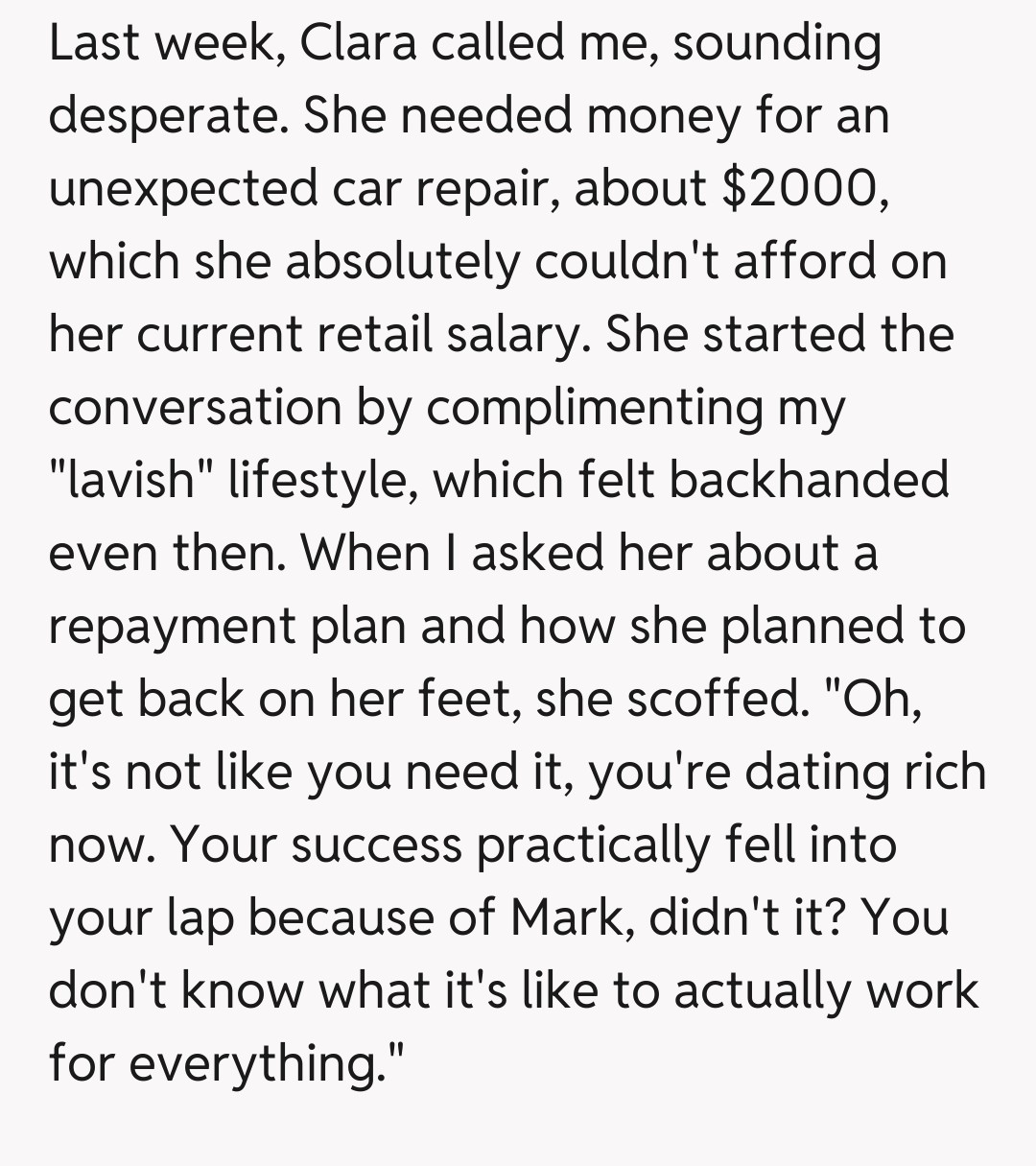This screenshot has height=1166, width=1036.
Task: Click the word "backhanded"
Action: pyautogui.click(x=808, y=480)
